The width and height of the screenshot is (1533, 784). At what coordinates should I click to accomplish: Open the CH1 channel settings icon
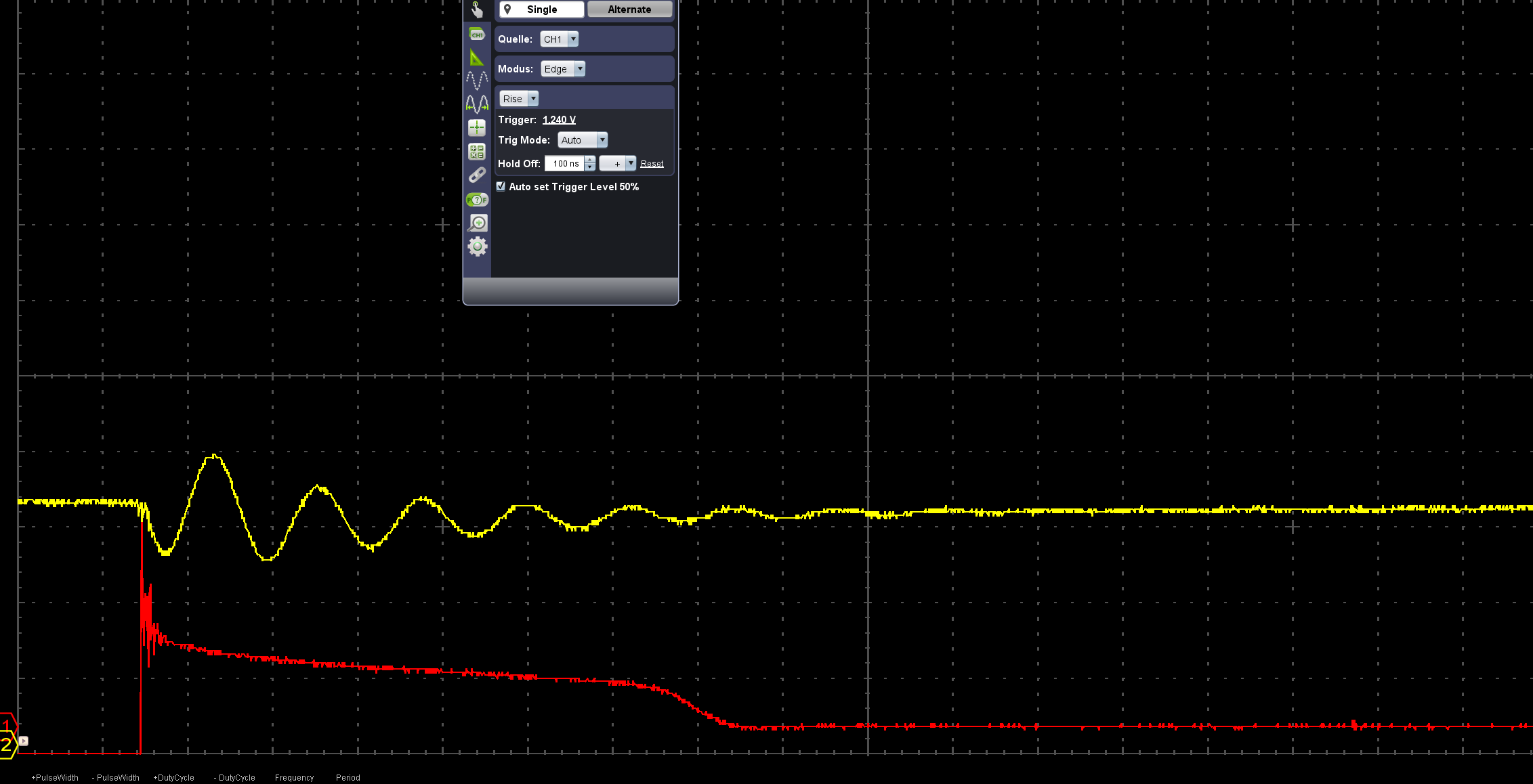(477, 34)
